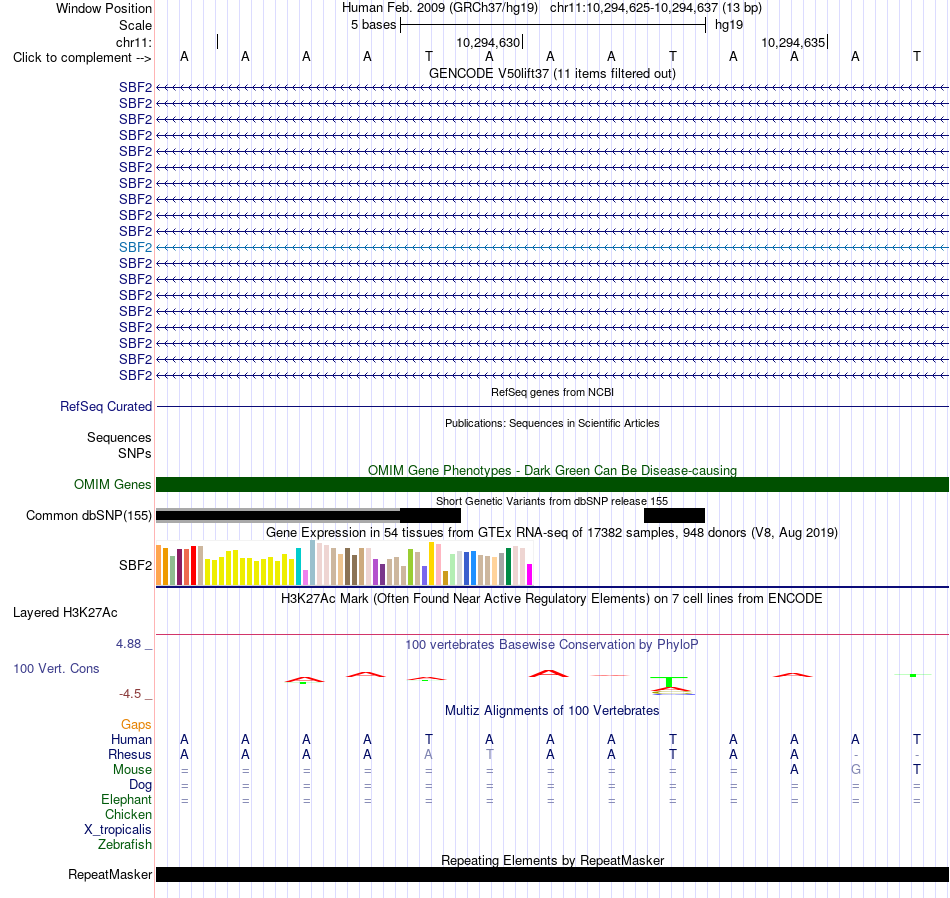
Task: Click the chr11: ruler label
Action: click(133, 42)
